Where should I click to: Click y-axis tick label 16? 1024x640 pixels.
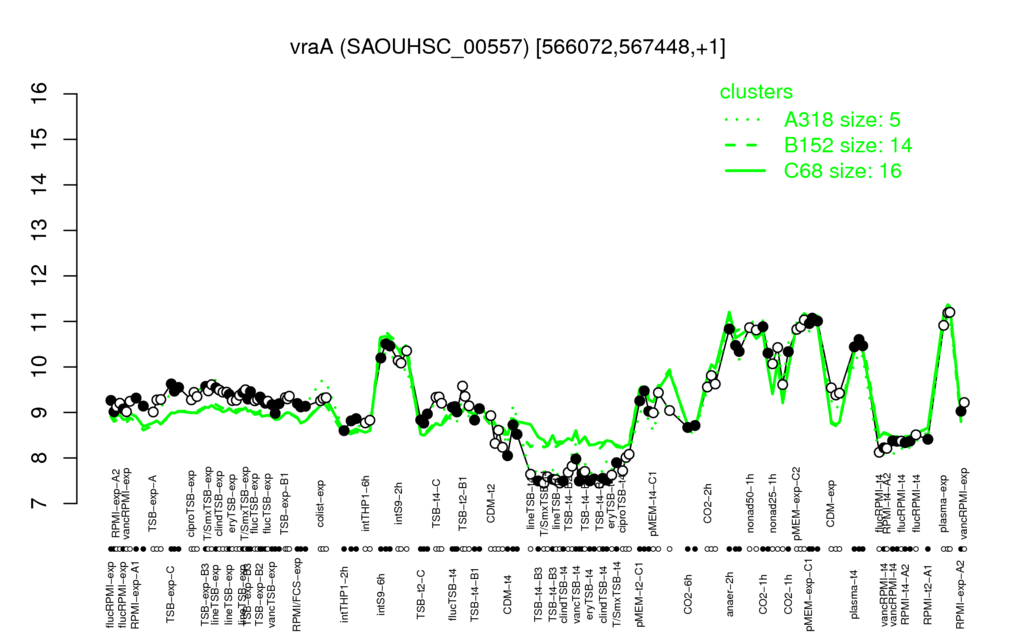click(x=39, y=94)
